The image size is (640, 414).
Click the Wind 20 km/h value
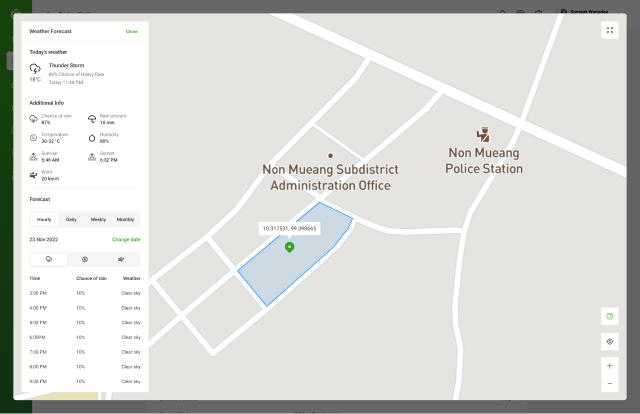[x=50, y=179]
